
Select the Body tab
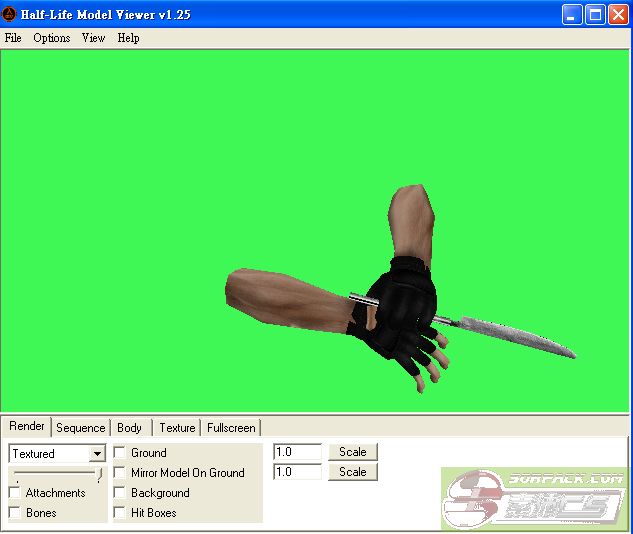[x=129, y=428]
